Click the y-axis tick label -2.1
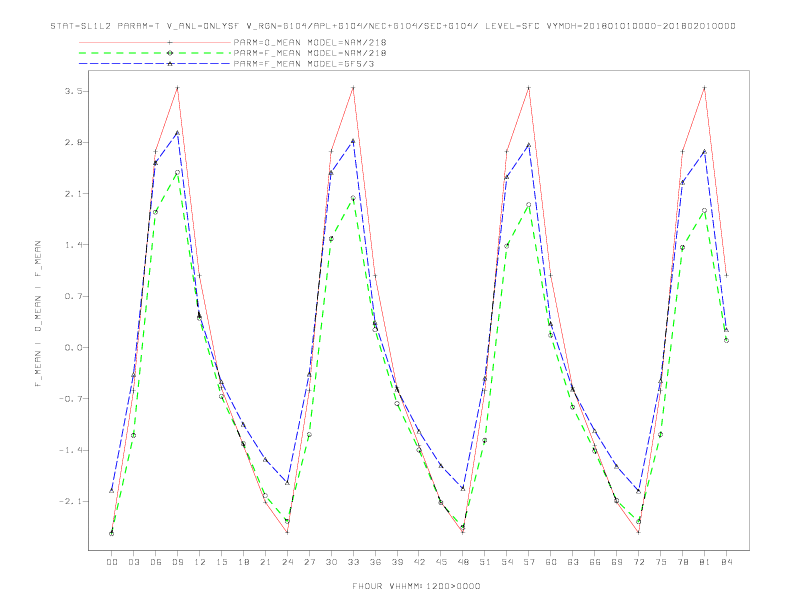This screenshot has width=792, height=612. [71, 501]
